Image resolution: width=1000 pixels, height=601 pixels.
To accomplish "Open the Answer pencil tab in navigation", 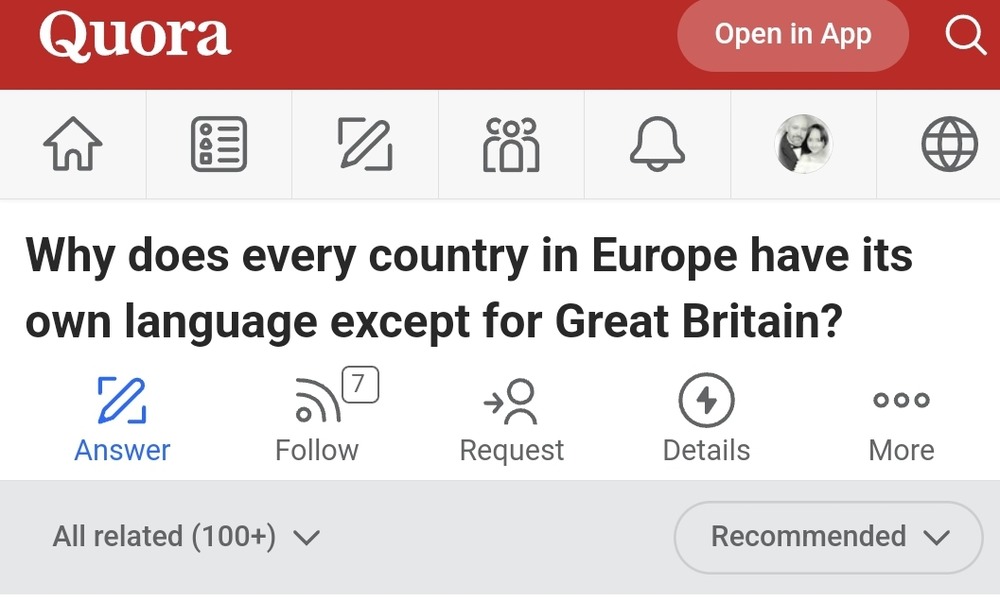I will pos(365,144).
